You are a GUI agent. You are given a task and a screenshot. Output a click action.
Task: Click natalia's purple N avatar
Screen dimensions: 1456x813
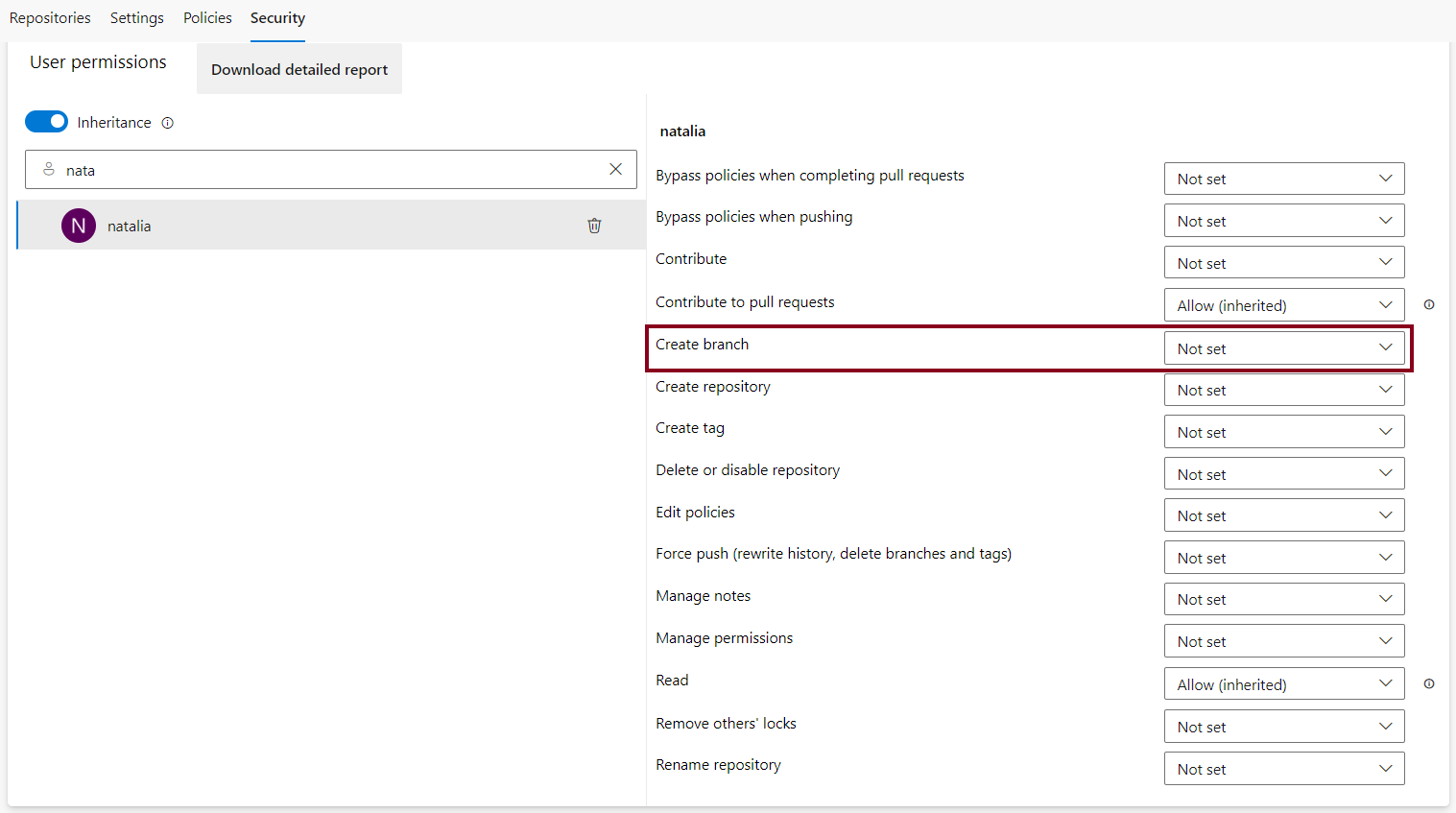(79, 226)
